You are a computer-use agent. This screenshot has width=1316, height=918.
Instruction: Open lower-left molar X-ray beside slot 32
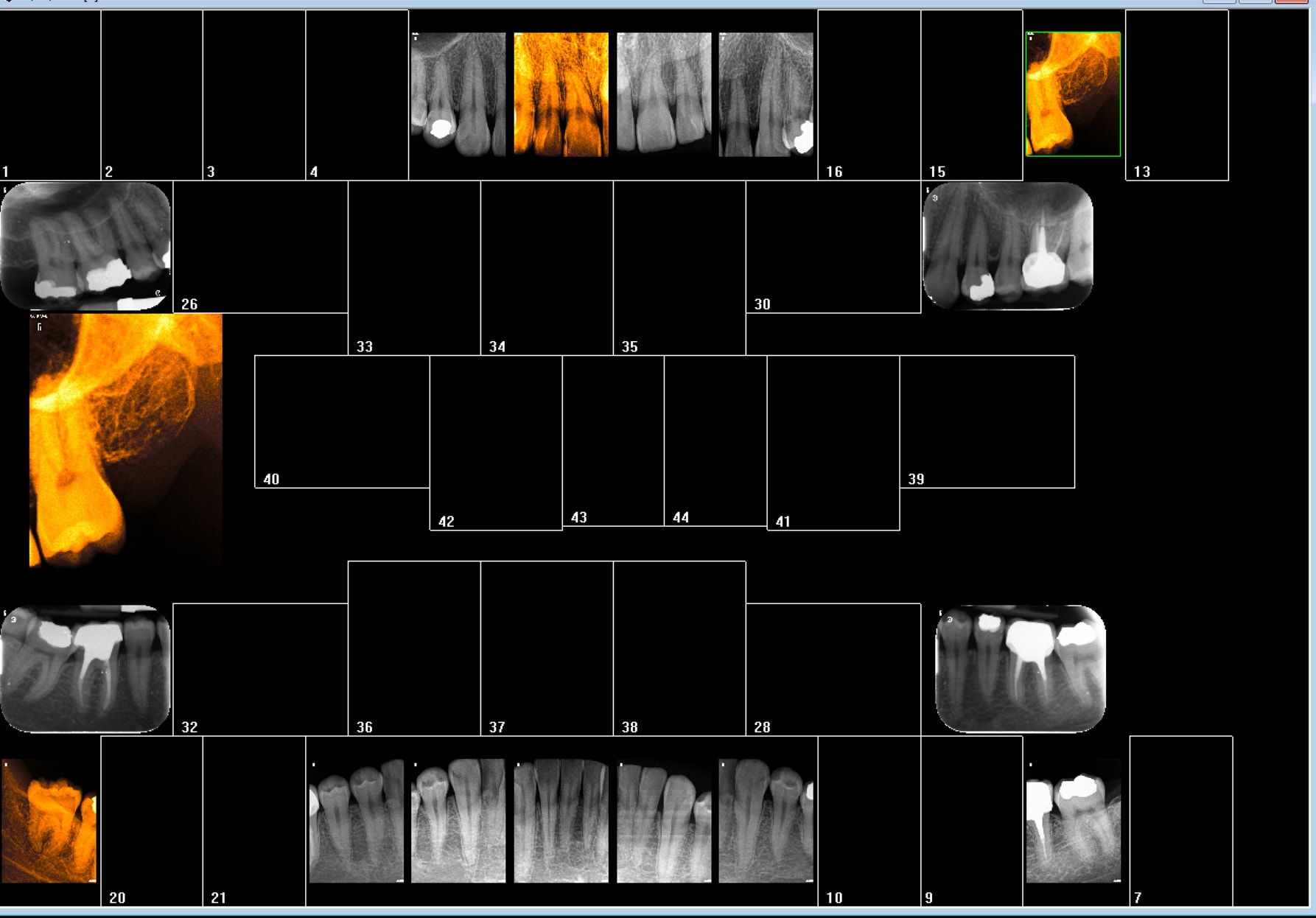tap(85, 669)
